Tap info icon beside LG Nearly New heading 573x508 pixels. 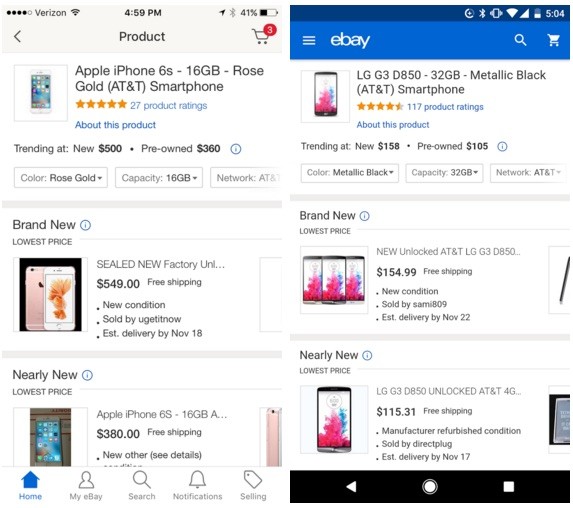(x=367, y=355)
